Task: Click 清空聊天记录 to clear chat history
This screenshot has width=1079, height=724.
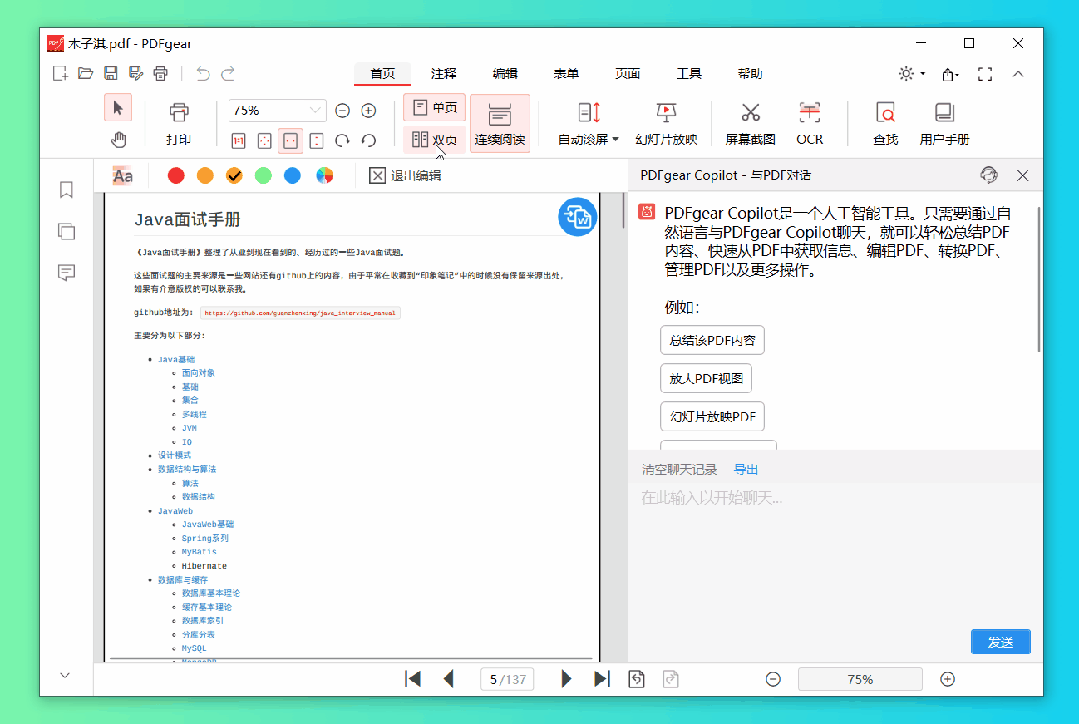Action: [x=679, y=469]
